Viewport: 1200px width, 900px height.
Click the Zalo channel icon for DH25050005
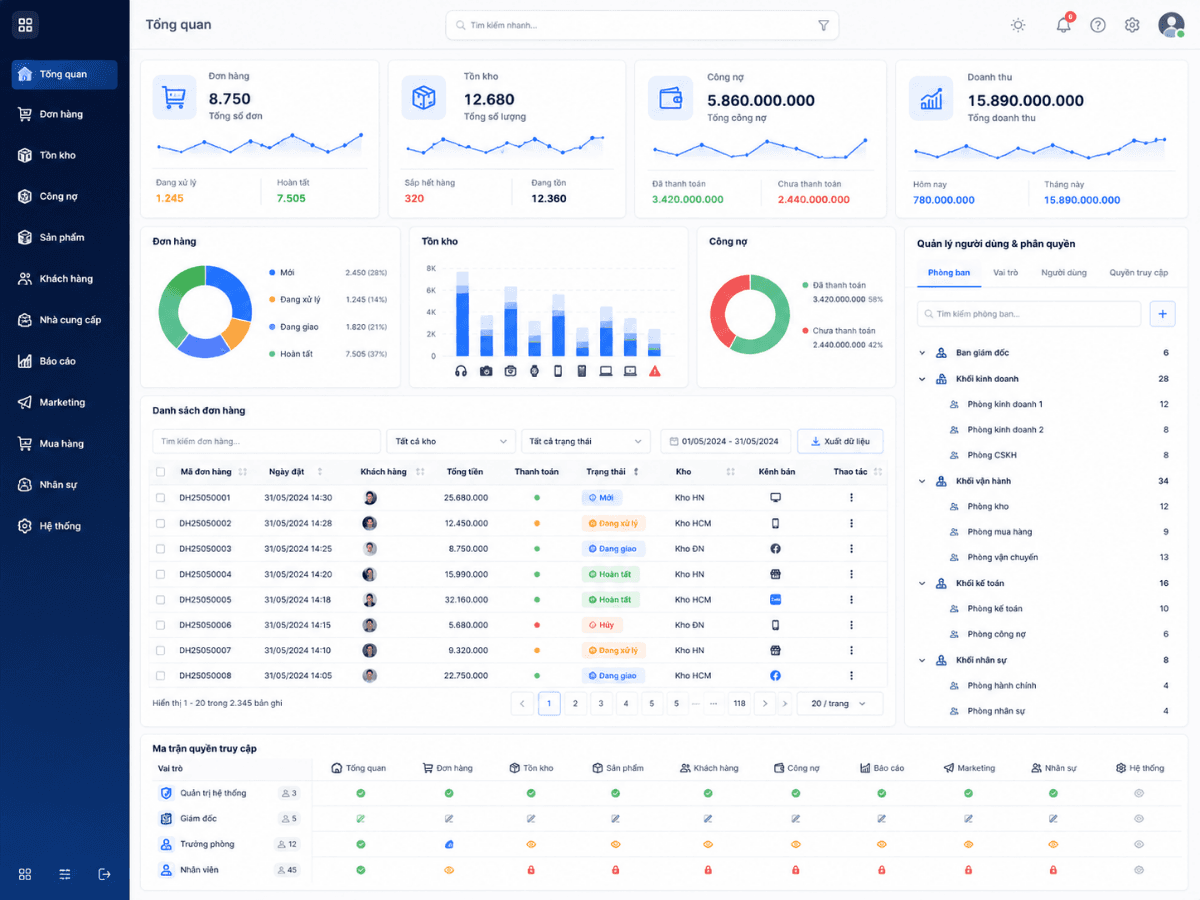pos(775,600)
